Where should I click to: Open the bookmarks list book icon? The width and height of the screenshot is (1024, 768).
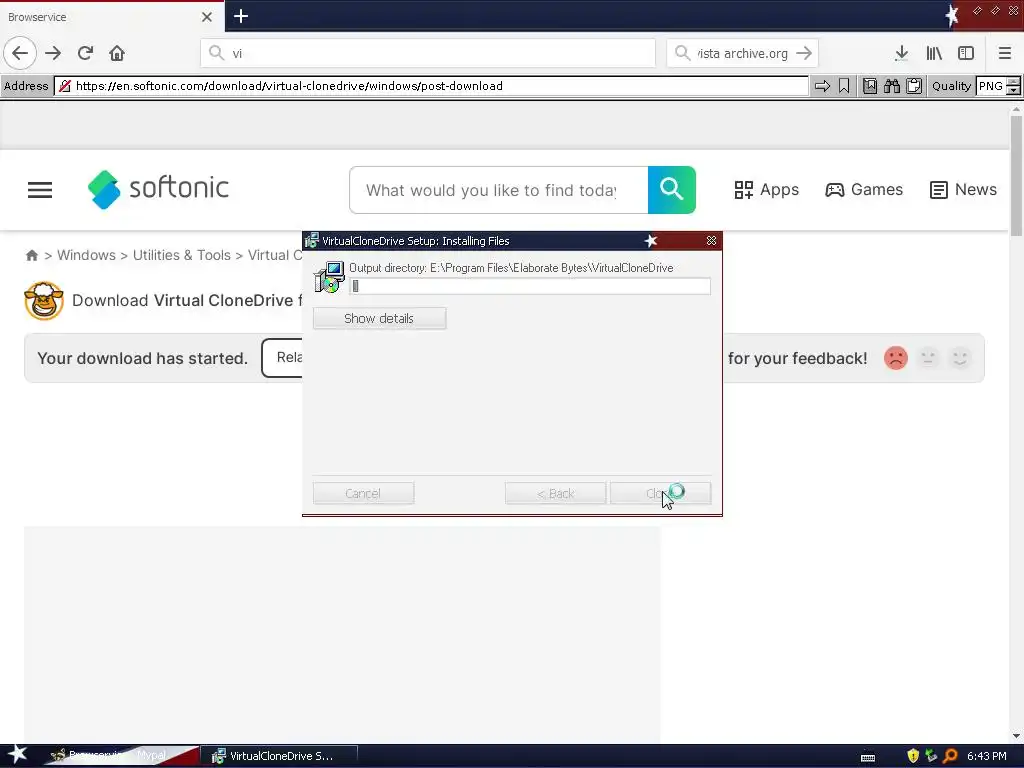pyautogui.click(x=870, y=86)
